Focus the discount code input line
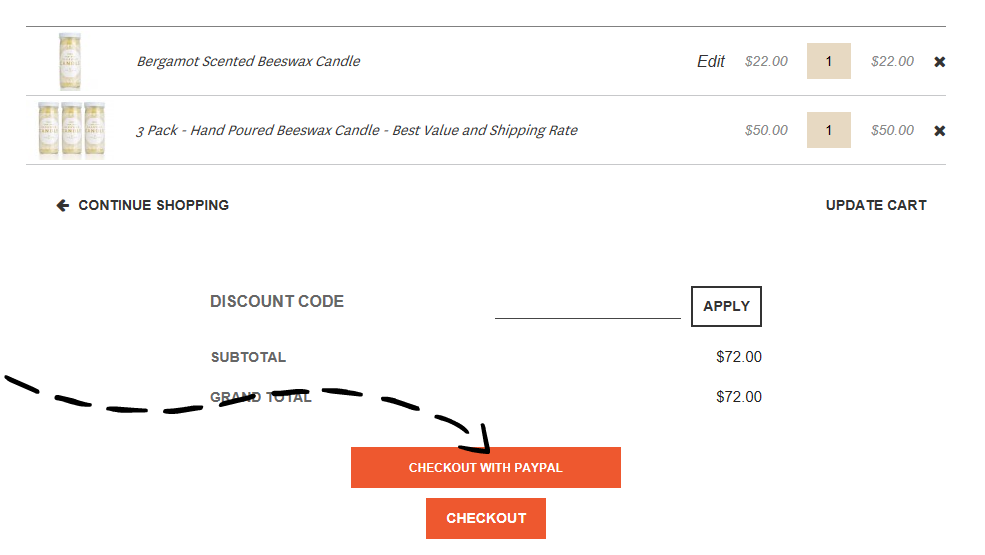The width and height of the screenshot is (985, 555). tap(587, 307)
